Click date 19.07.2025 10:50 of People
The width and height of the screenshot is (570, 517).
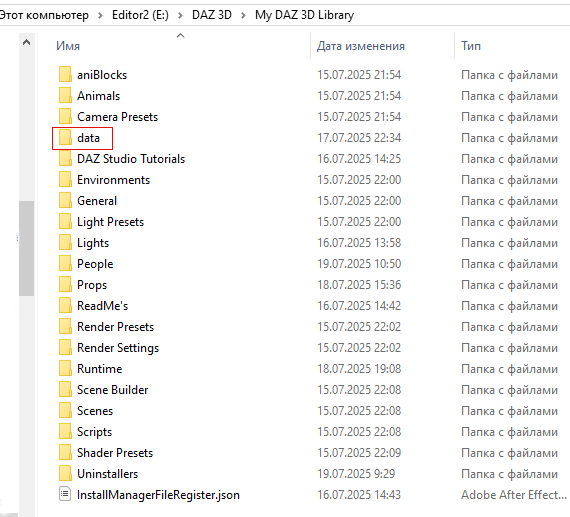(359, 264)
